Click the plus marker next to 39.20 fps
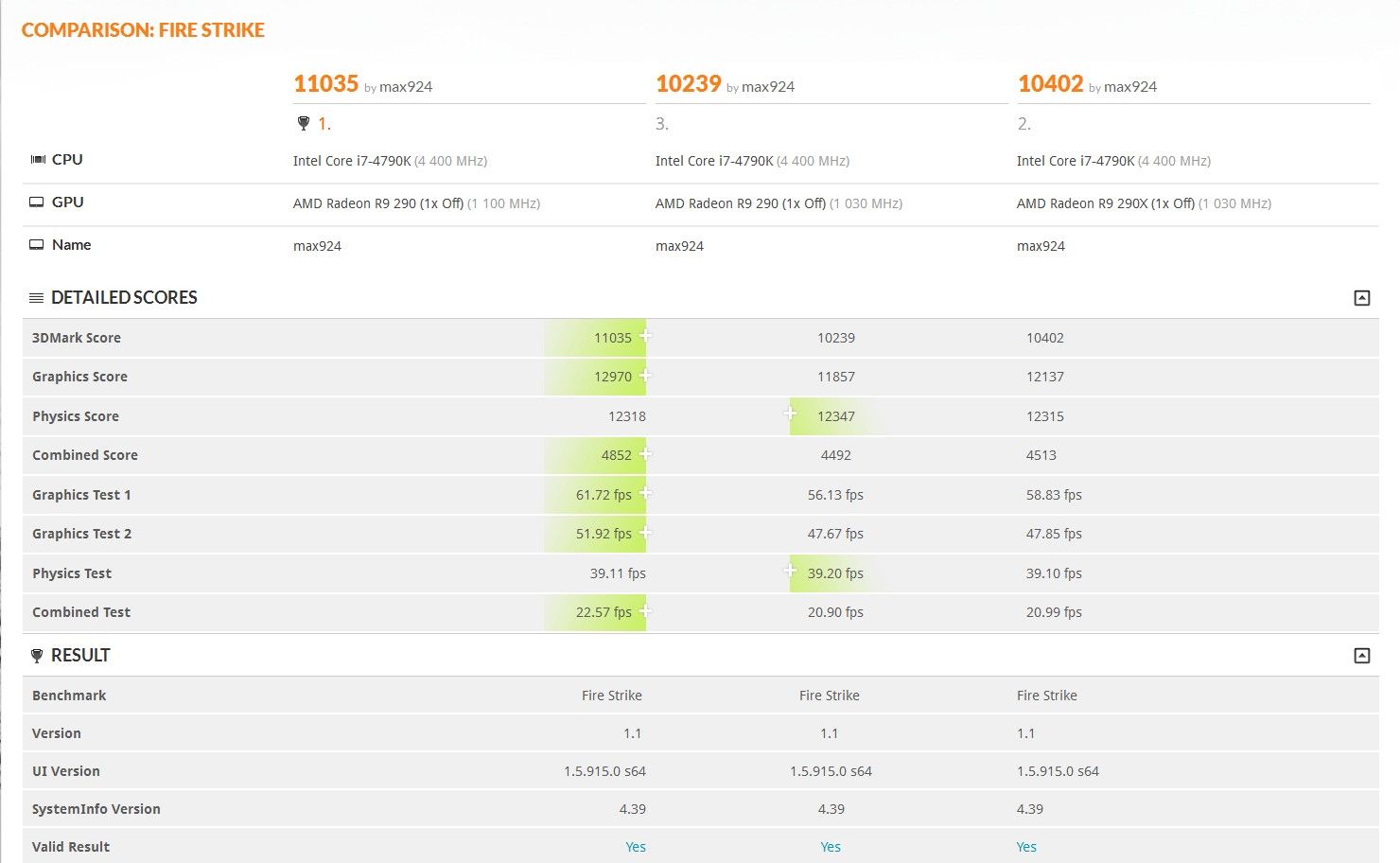 [x=790, y=571]
